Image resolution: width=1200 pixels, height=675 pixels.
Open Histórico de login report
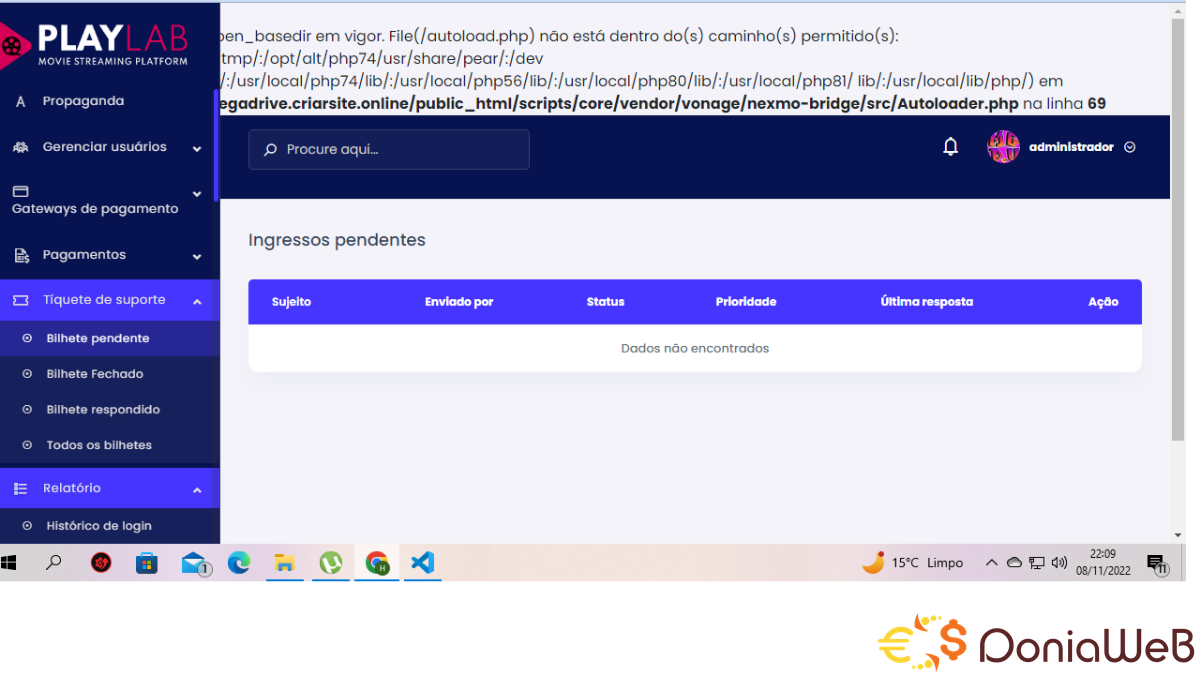click(99, 526)
